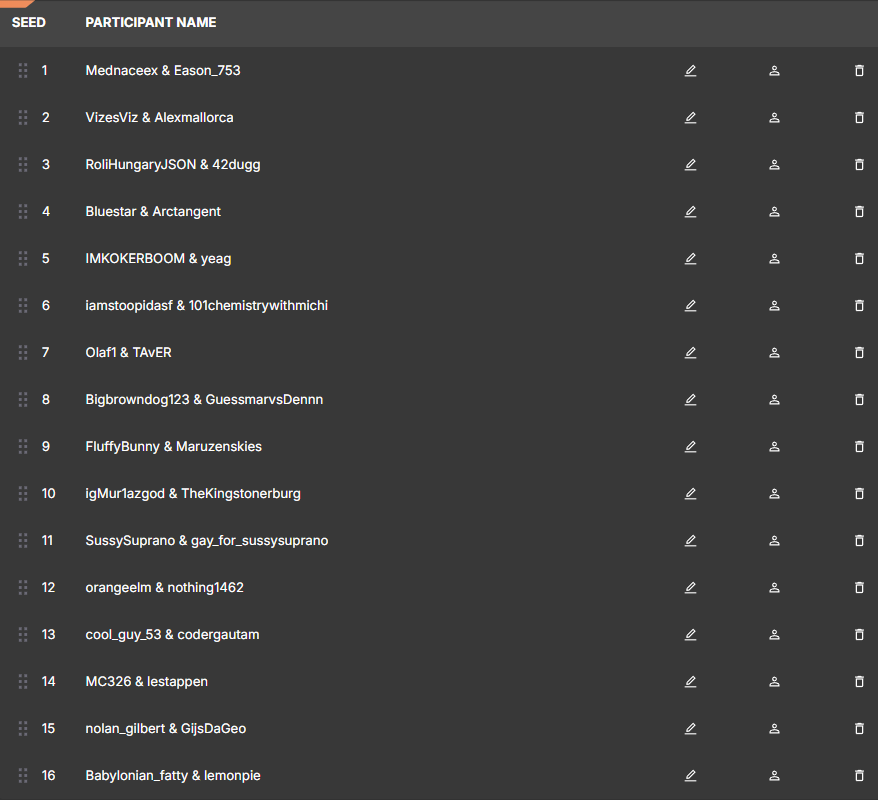Open user icon for RoliHungaryJSON & 42dugg
This screenshot has width=878, height=800.
tap(774, 165)
